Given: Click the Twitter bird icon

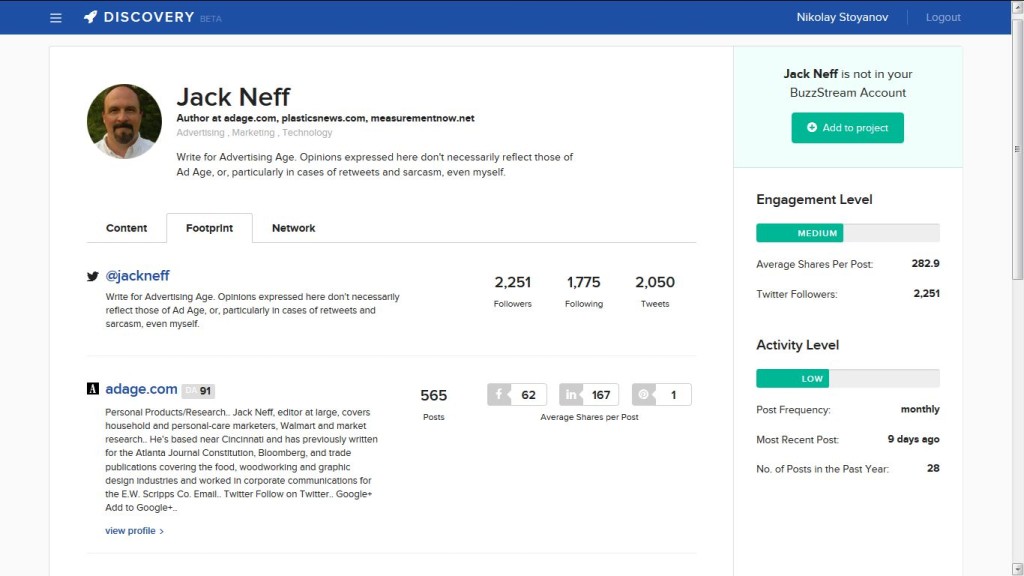Looking at the screenshot, I should coord(93,277).
